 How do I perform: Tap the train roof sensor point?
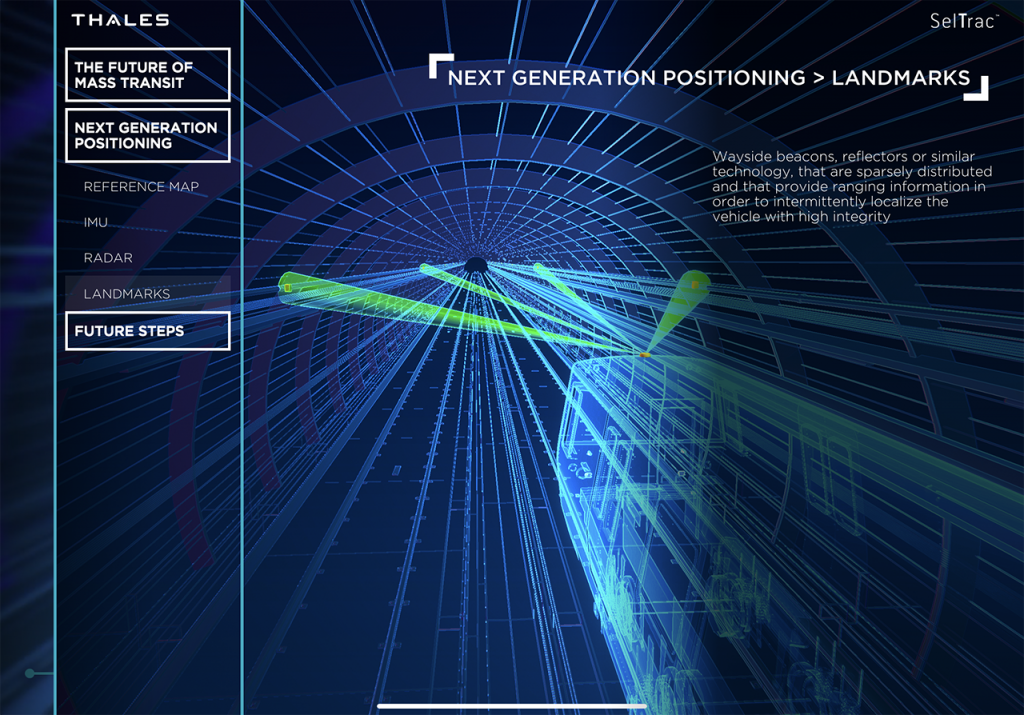pos(644,355)
